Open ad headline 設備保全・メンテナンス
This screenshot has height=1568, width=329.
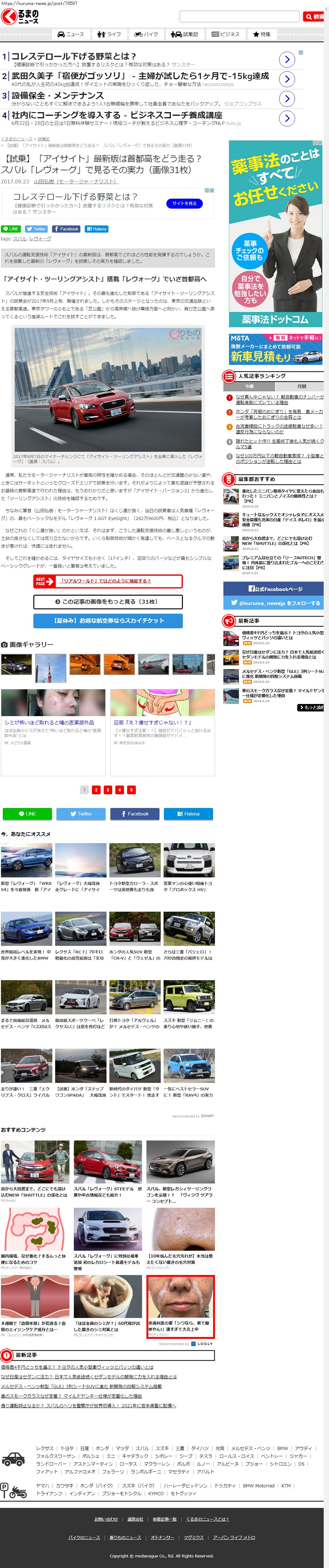[x=57, y=95]
